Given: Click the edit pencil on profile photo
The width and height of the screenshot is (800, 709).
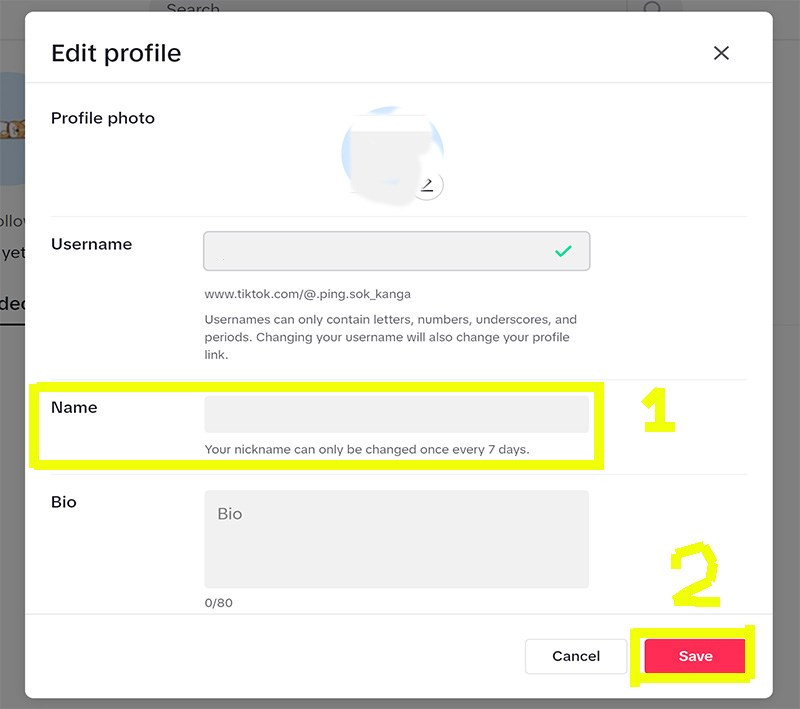Looking at the screenshot, I should 428,185.
